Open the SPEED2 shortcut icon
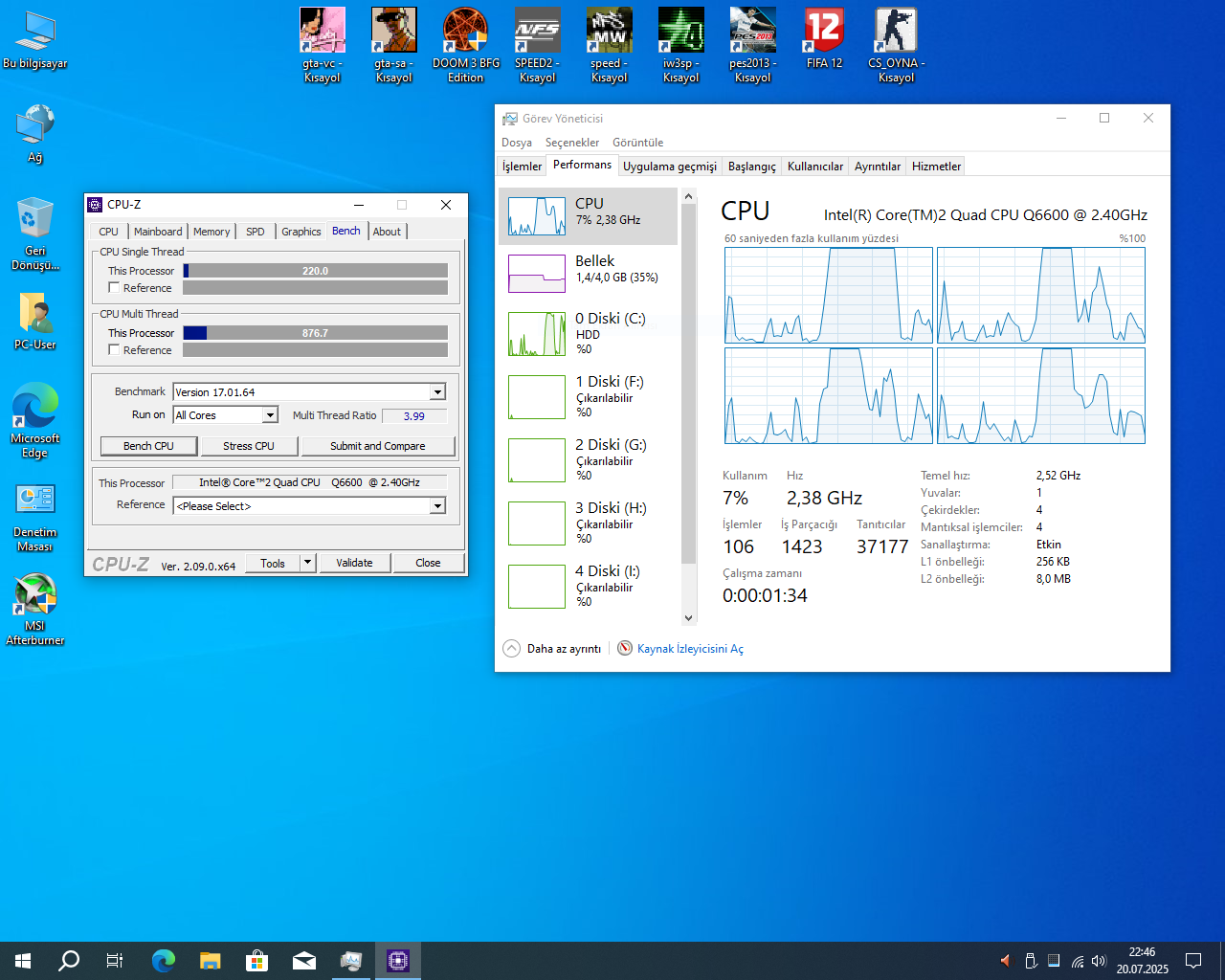 point(537,45)
